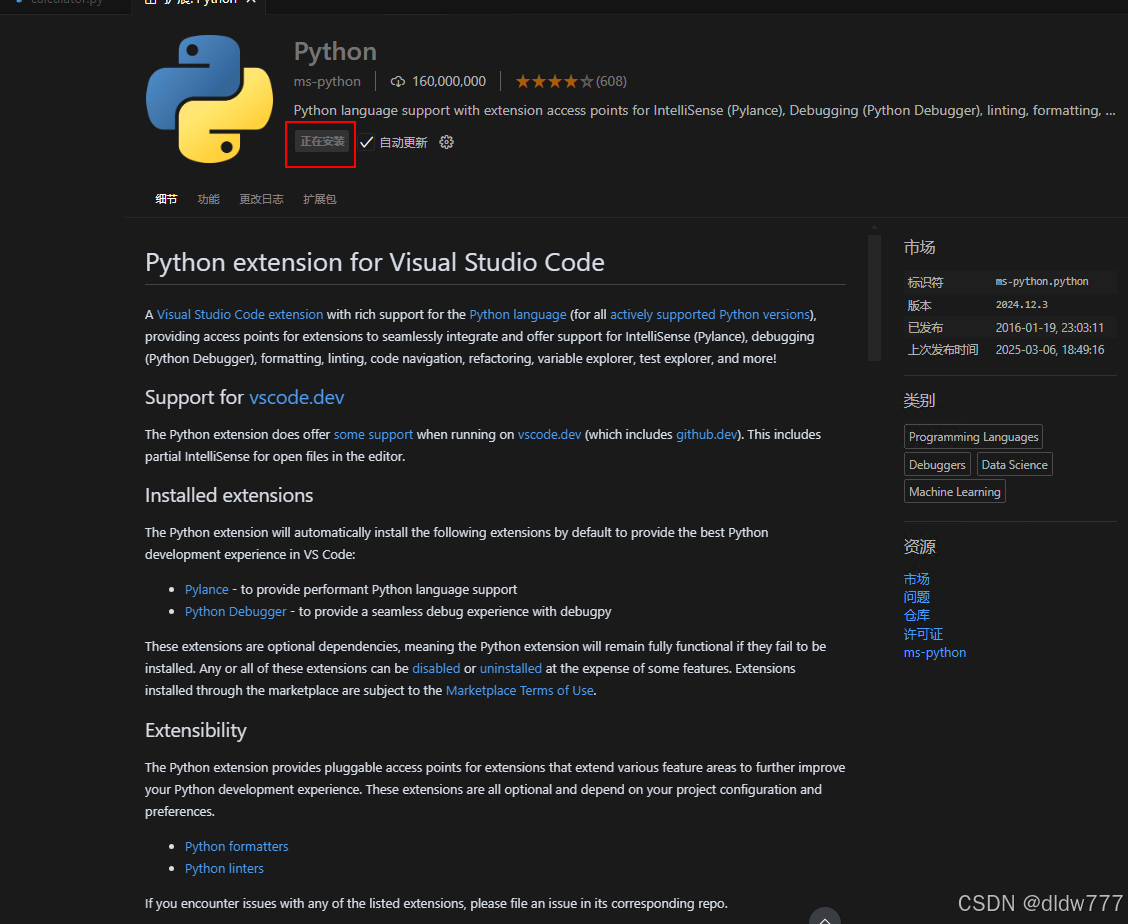Open the 市场 marketplace resource link

pyautogui.click(x=916, y=579)
